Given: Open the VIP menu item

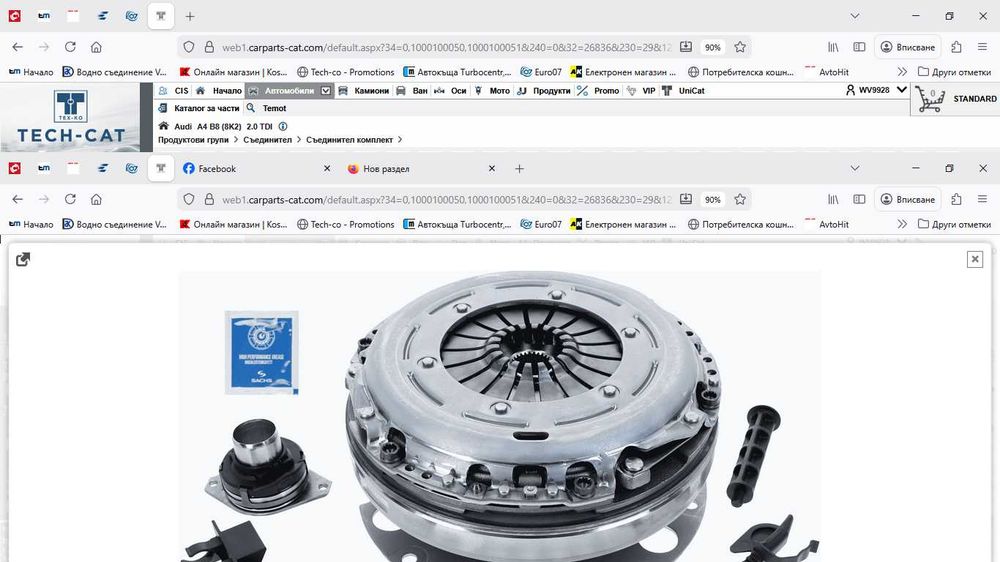Looking at the screenshot, I should pos(641,91).
